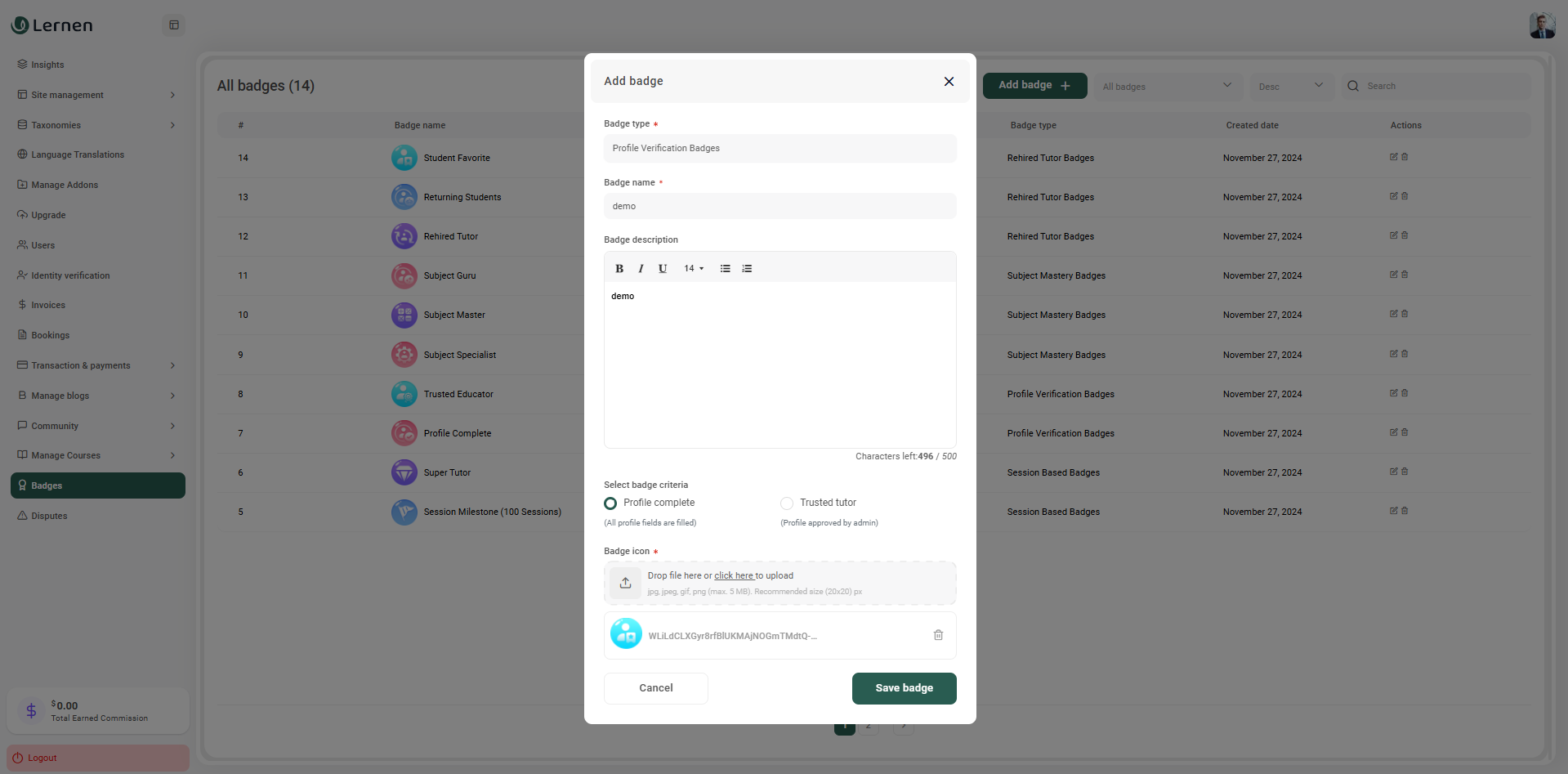Image resolution: width=1568 pixels, height=774 pixels.
Task: Click the delete icon on the Super Tutor row
Action: [1405, 471]
